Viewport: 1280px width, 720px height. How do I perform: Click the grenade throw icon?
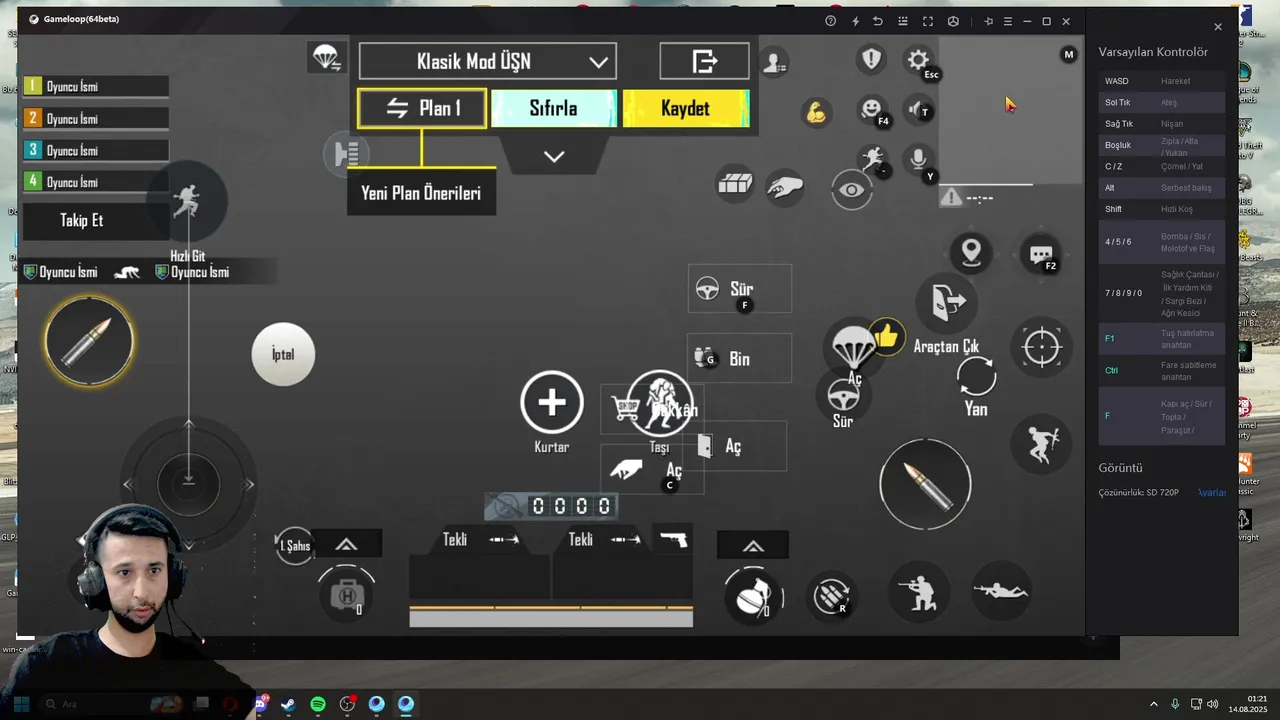pos(753,595)
